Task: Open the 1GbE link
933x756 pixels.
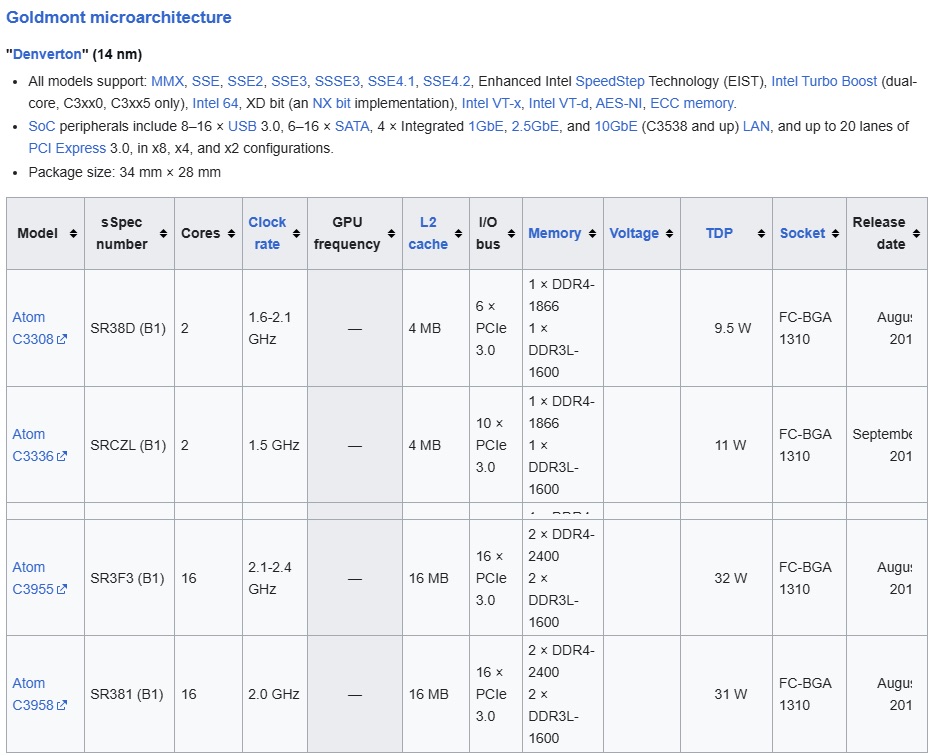Action: point(486,127)
